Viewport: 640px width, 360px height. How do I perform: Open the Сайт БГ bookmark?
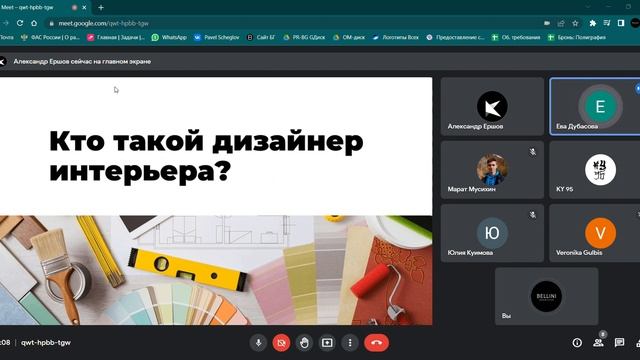click(x=260, y=37)
